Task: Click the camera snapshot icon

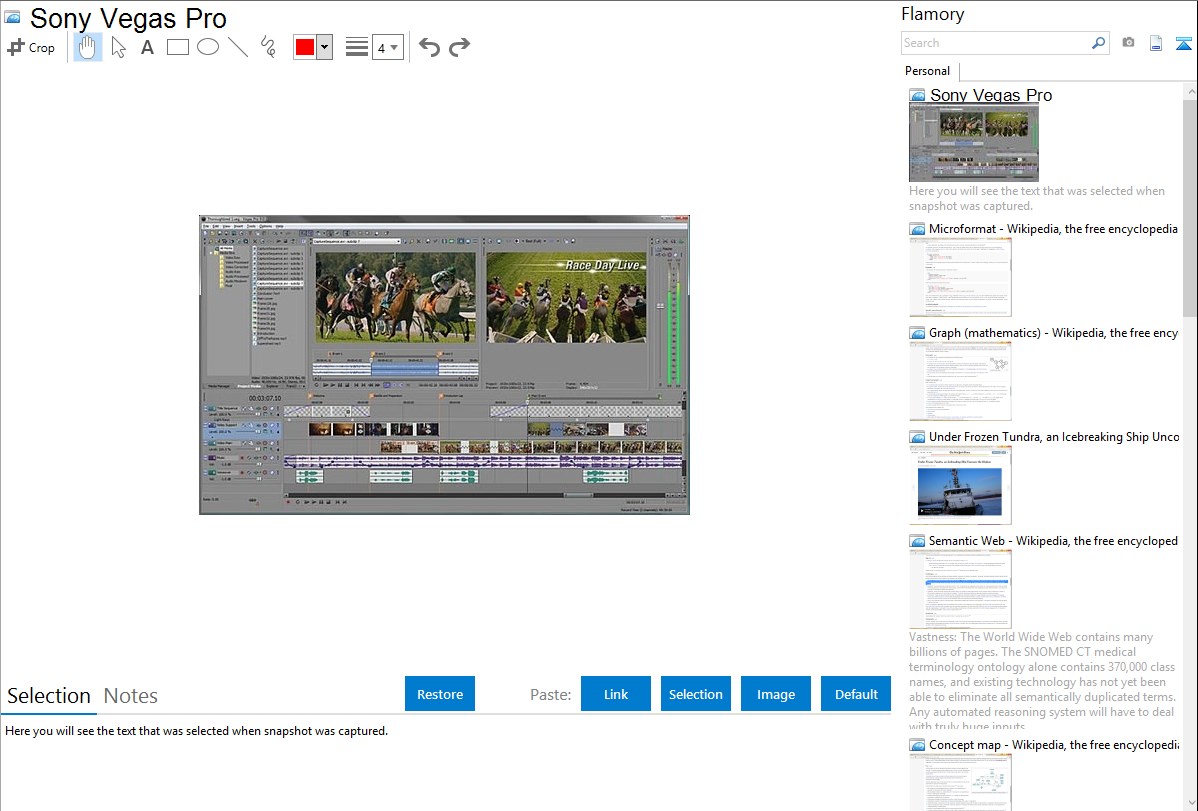Action: [1128, 43]
